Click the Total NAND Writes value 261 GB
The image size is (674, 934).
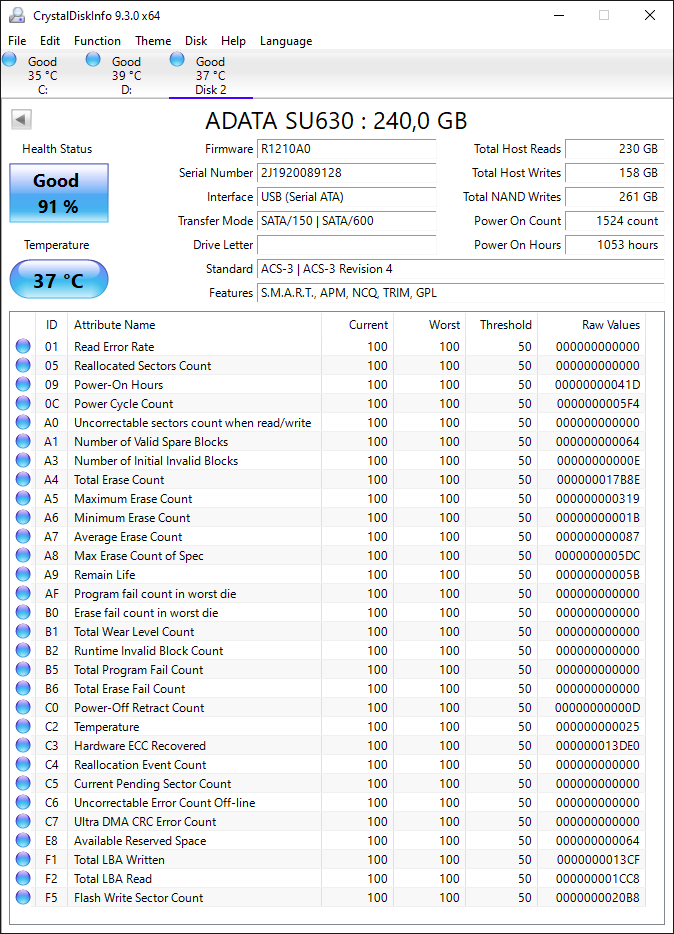pos(614,197)
